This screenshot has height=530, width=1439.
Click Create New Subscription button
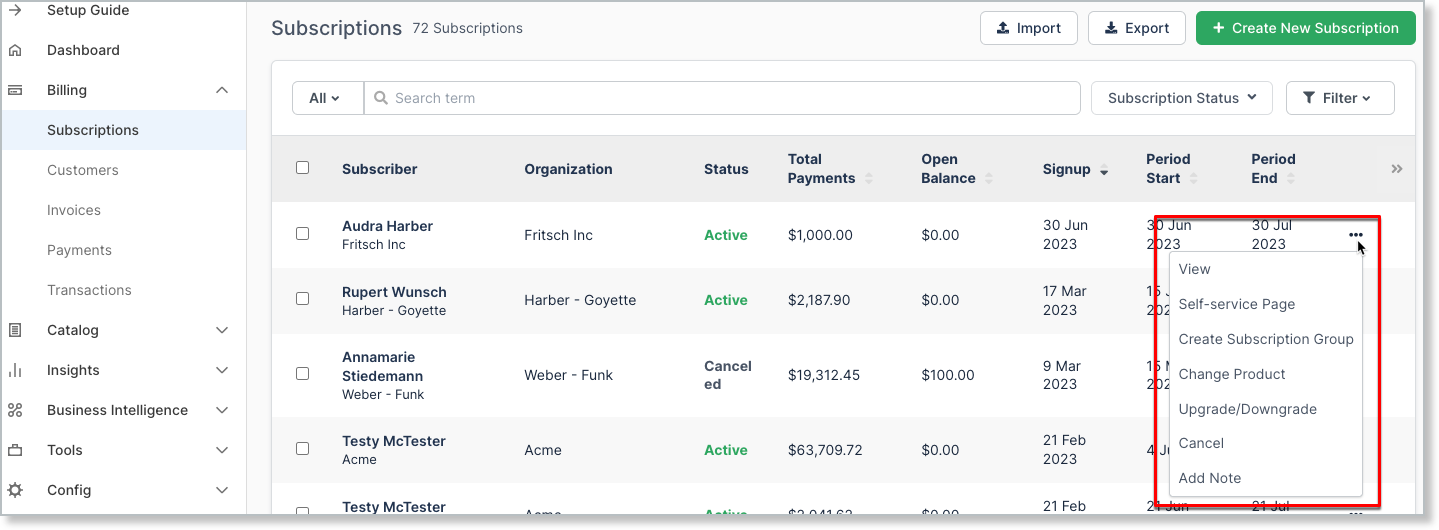pyautogui.click(x=1305, y=28)
